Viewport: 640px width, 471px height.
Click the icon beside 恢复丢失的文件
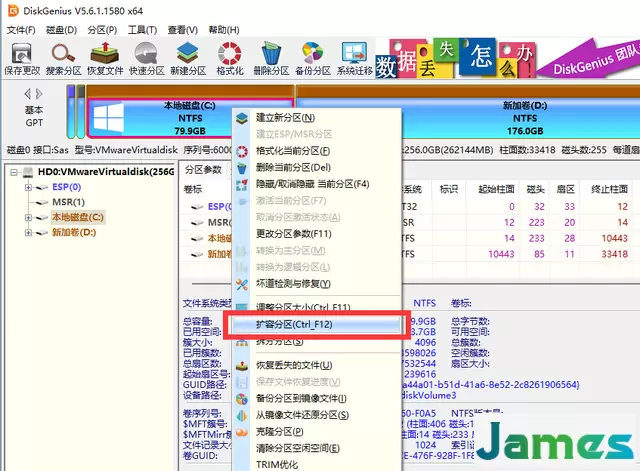242,366
